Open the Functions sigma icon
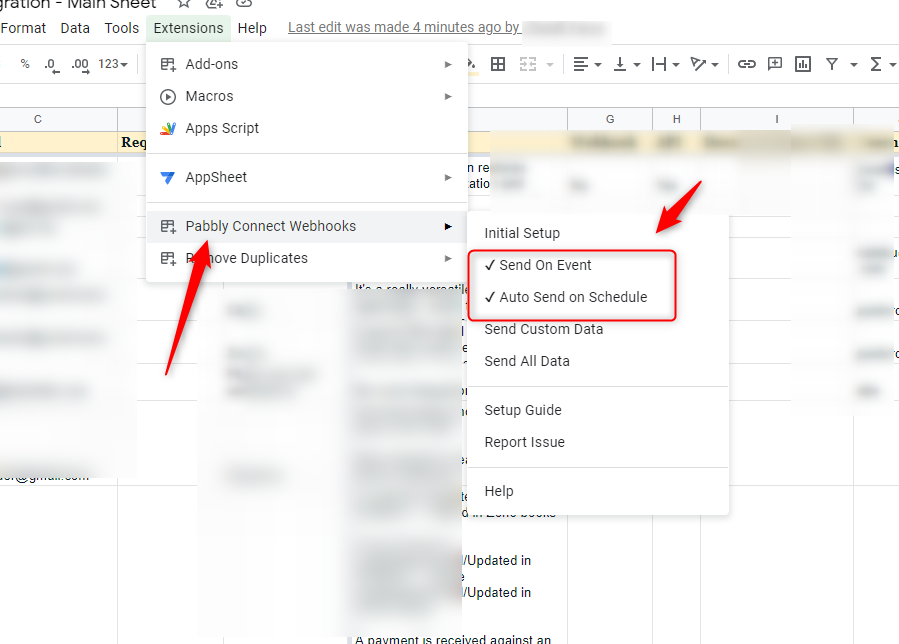The width and height of the screenshot is (899, 644). click(875, 64)
